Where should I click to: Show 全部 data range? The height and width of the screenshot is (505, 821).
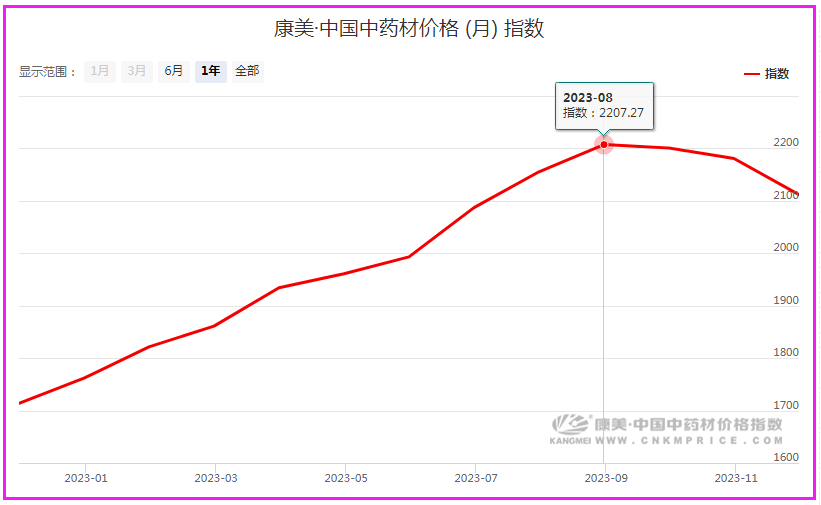pos(247,71)
